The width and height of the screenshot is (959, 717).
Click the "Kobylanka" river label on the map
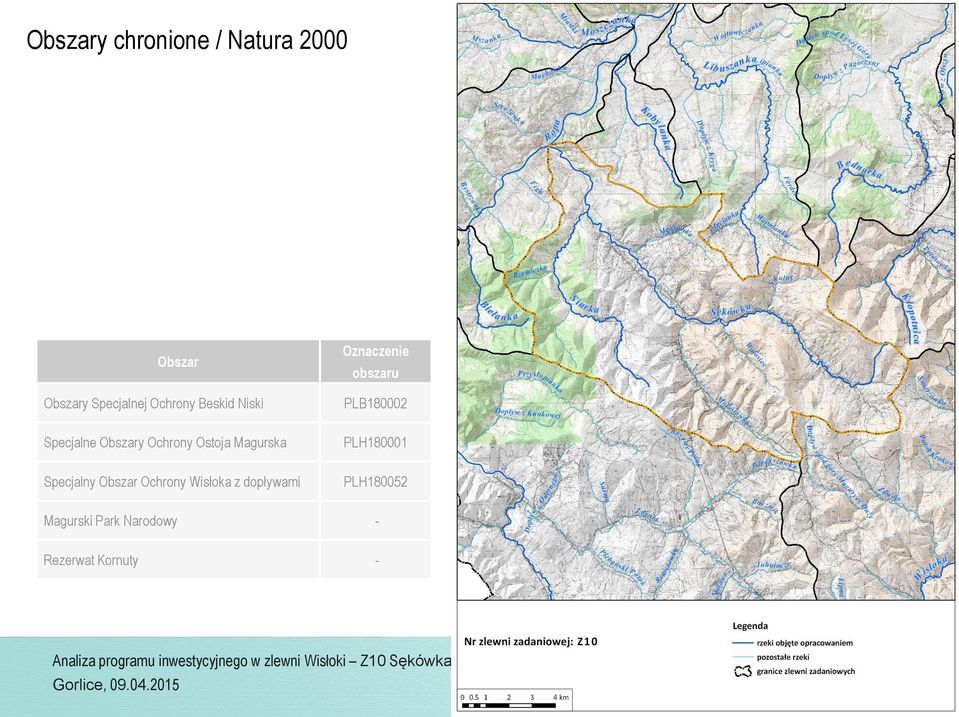click(654, 128)
